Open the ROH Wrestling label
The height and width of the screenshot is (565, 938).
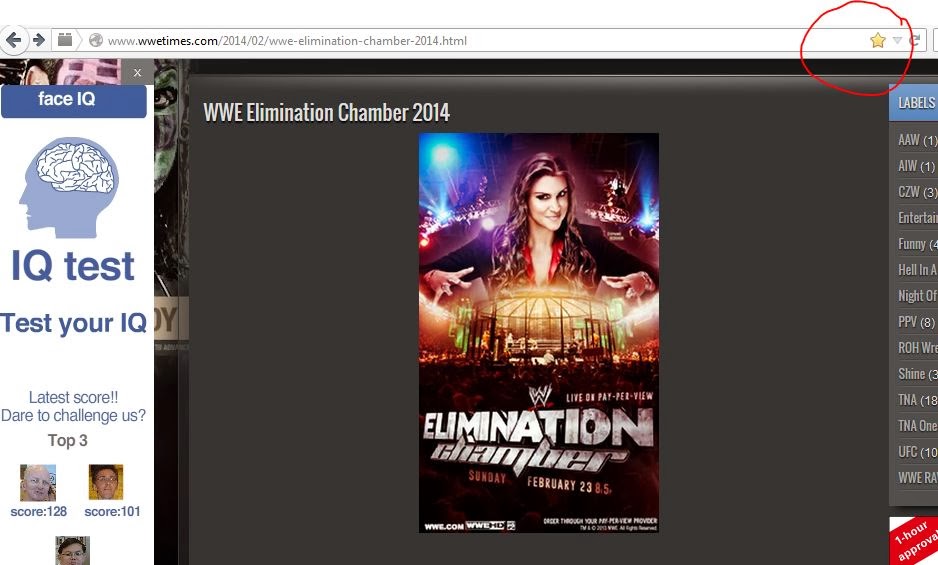point(918,348)
